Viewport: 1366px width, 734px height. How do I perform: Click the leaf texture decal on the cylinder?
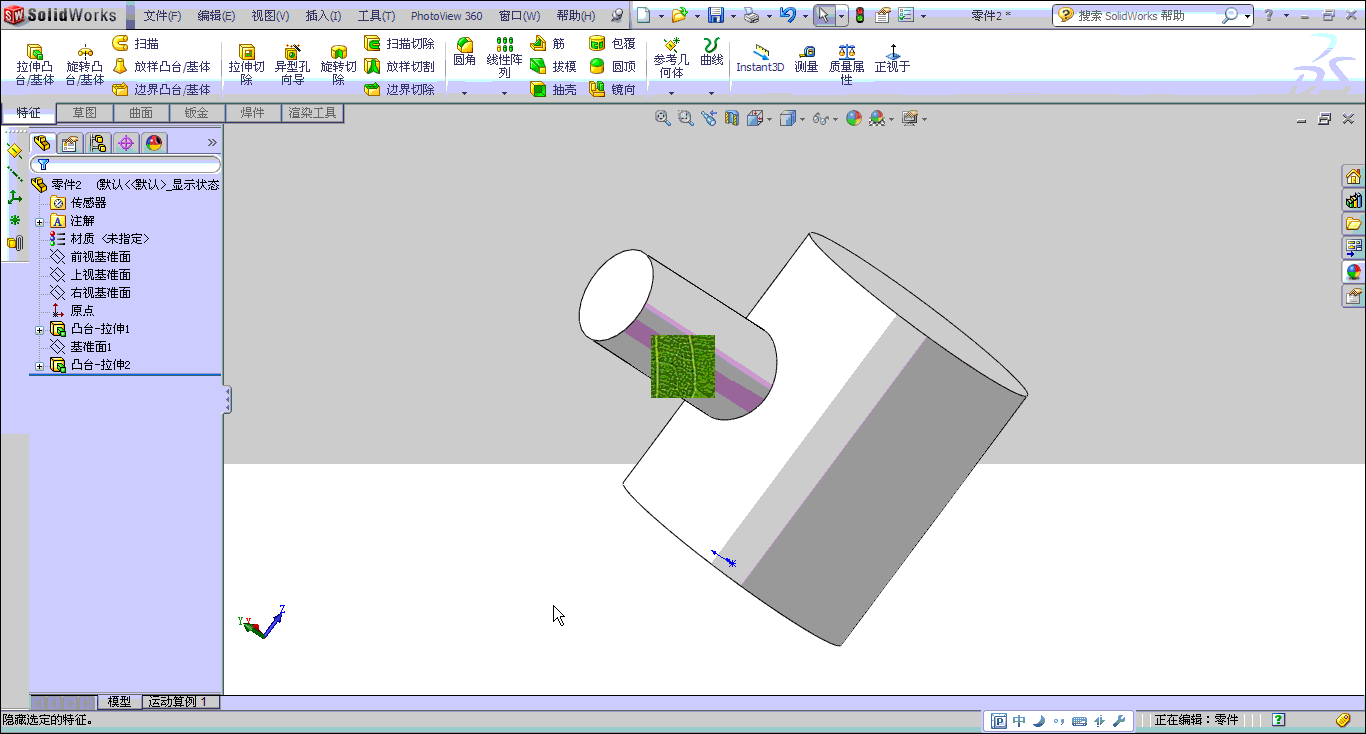pos(683,366)
